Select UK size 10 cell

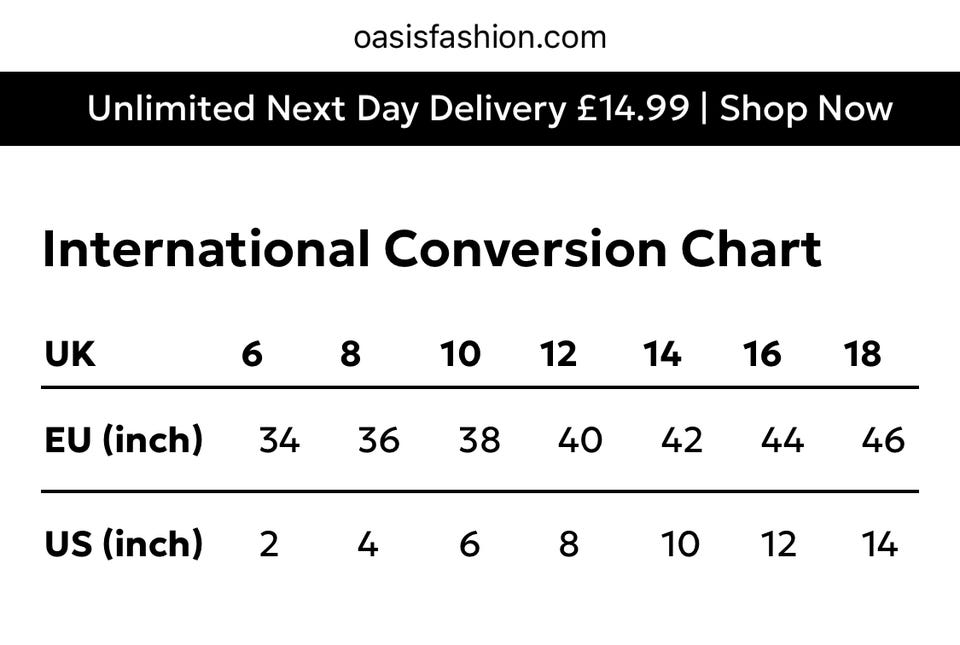tap(460, 354)
